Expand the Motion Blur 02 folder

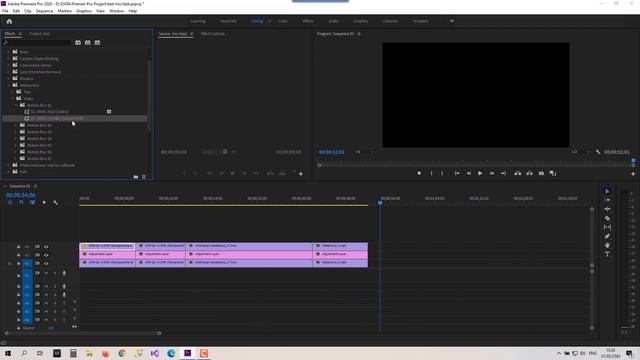[16, 125]
